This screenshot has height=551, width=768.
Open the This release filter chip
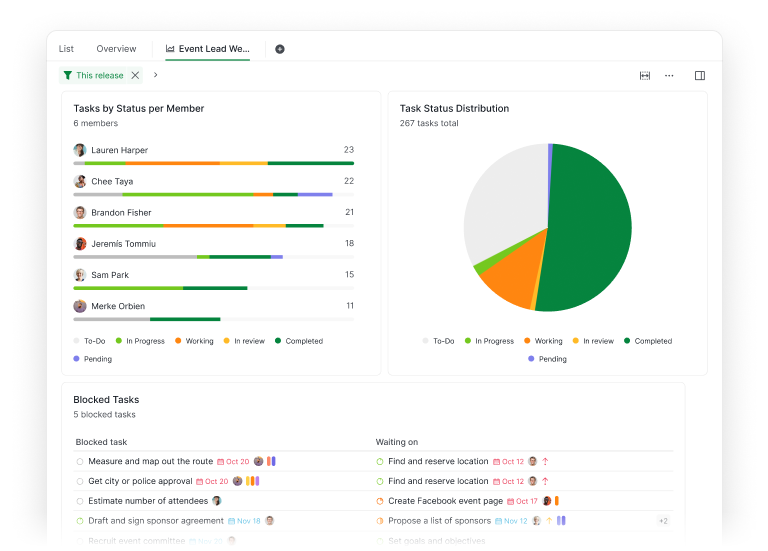(x=99, y=75)
